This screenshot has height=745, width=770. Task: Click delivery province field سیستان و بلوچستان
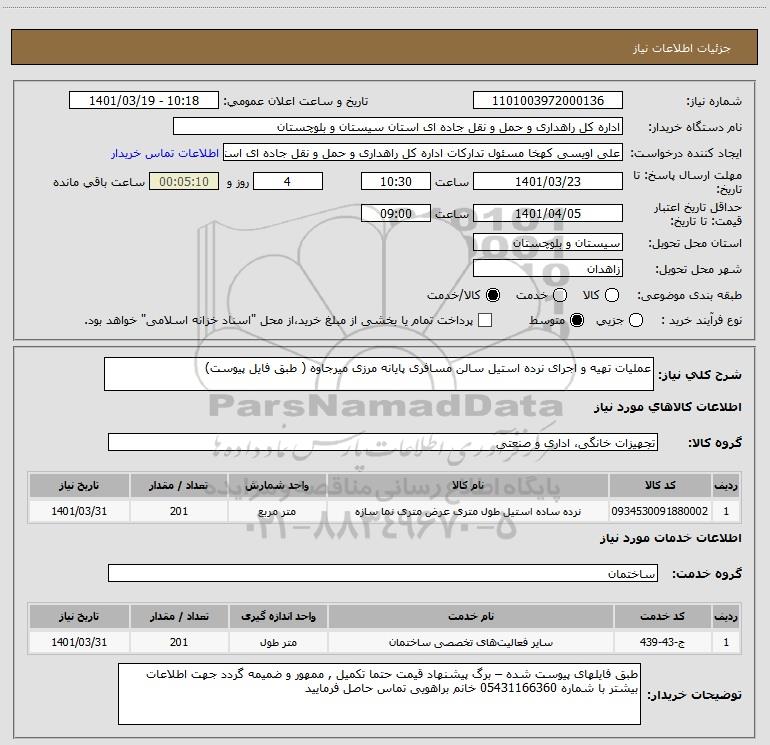coord(548,243)
